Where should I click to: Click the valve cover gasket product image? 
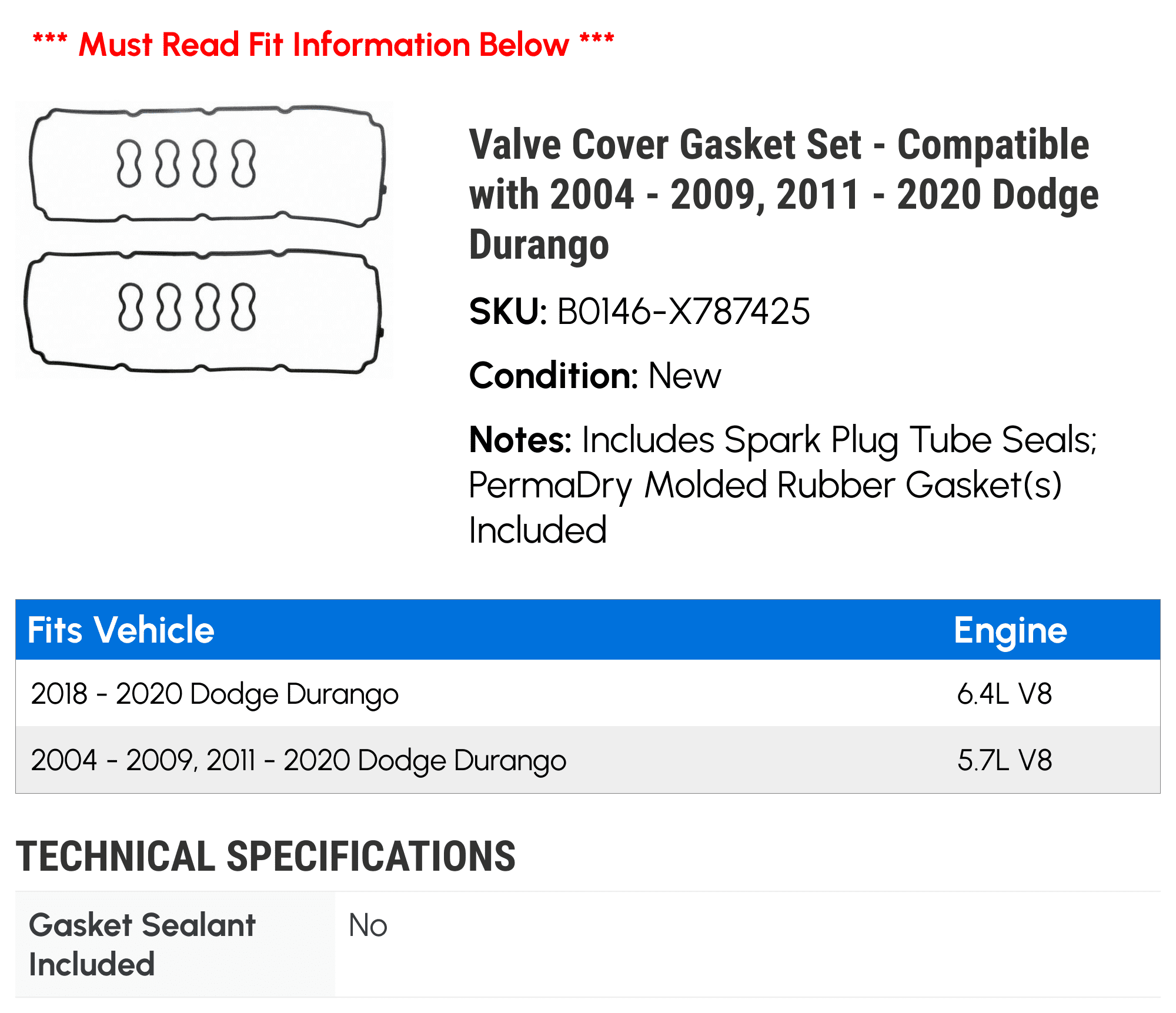[204, 240]
